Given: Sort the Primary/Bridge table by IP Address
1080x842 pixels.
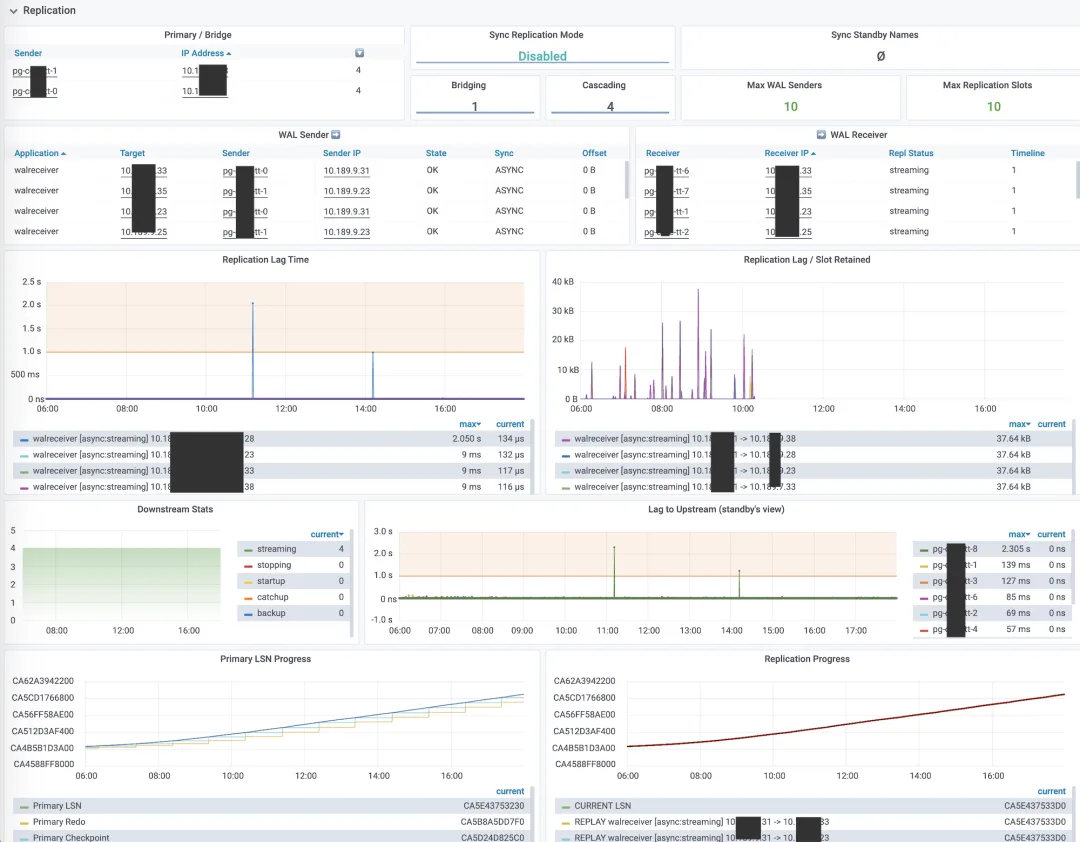Looking at the screenshot, I should coord(206,53).
